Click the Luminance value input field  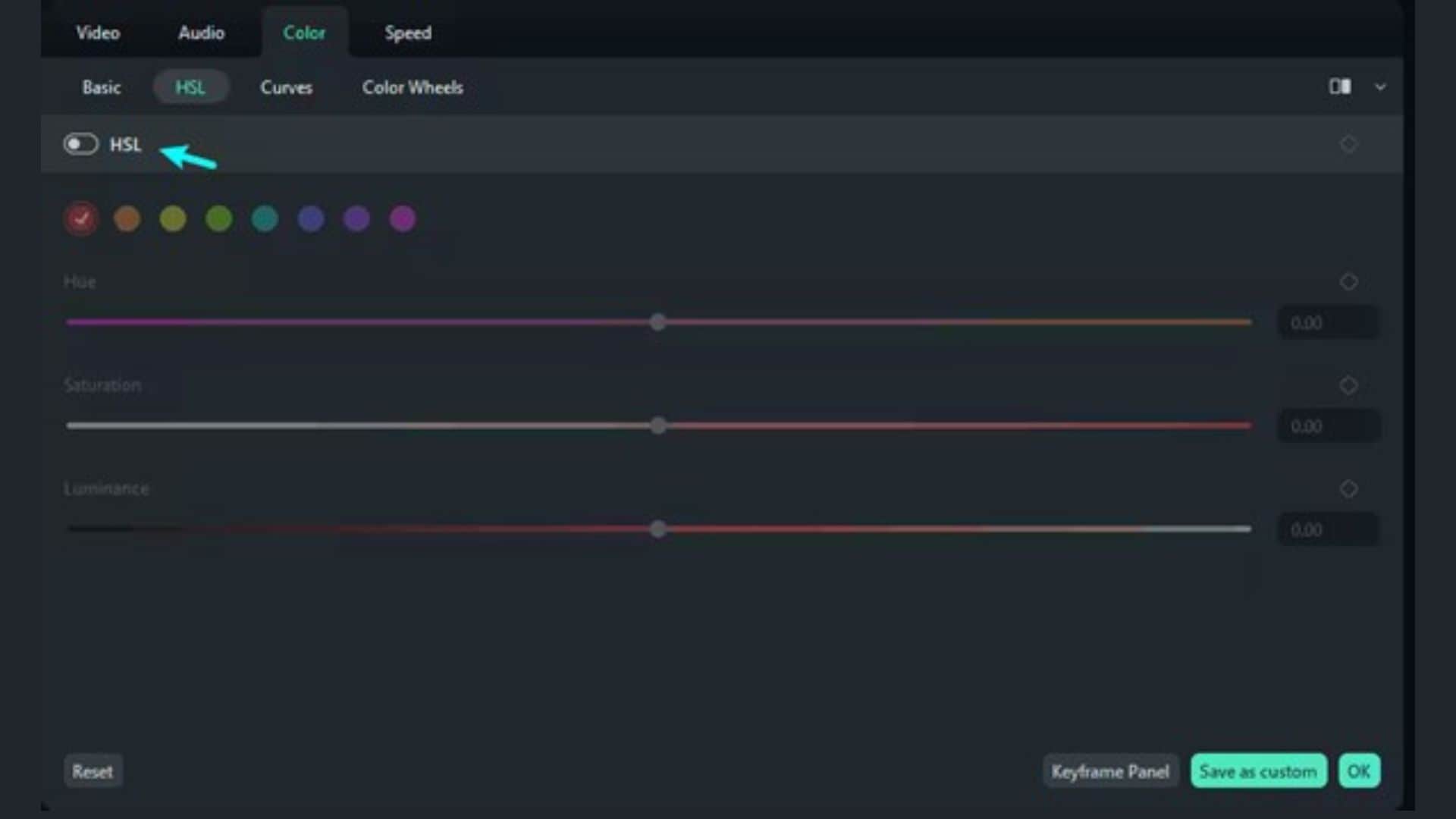point(1329,529)
